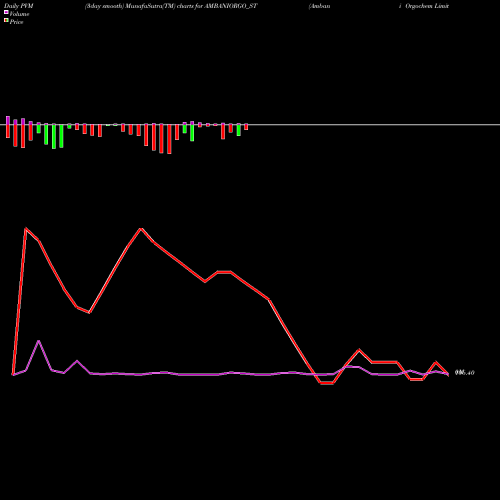Click the Price legend label
The height and width of the screenshot is (500, 500).
(x=16, y=22)
